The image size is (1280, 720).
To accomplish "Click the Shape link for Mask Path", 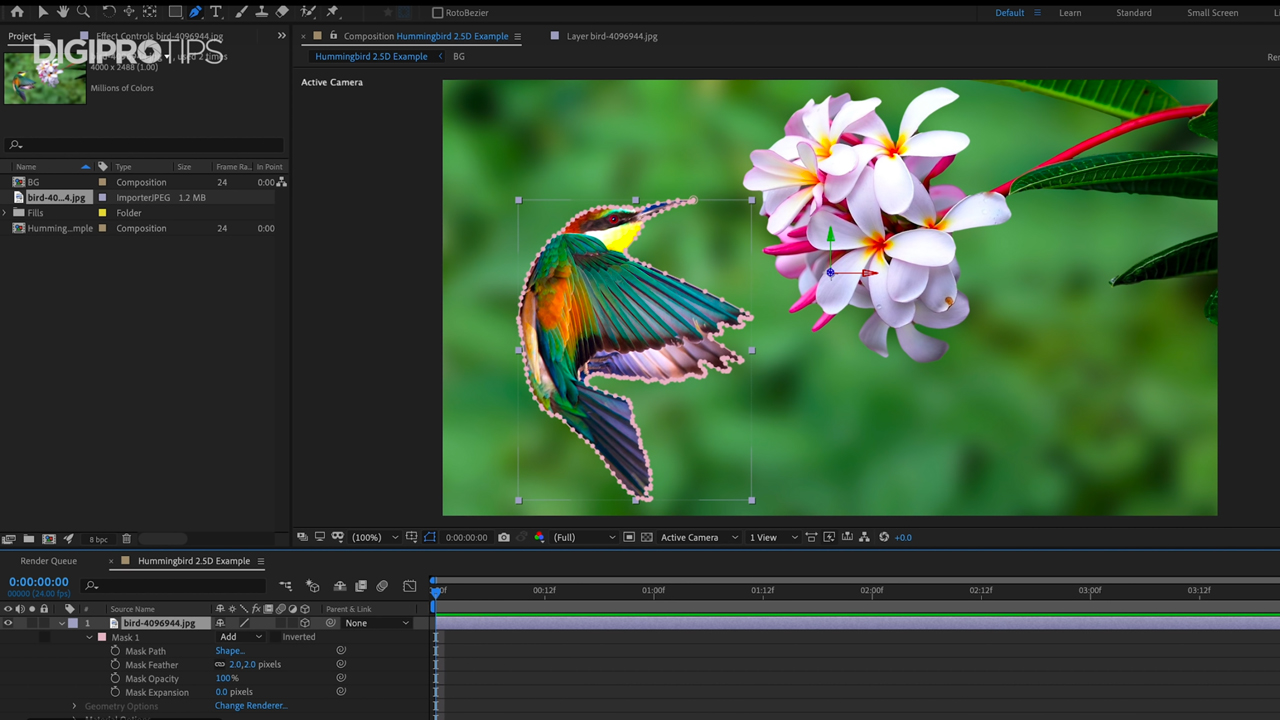I will (x=229, y=651).
